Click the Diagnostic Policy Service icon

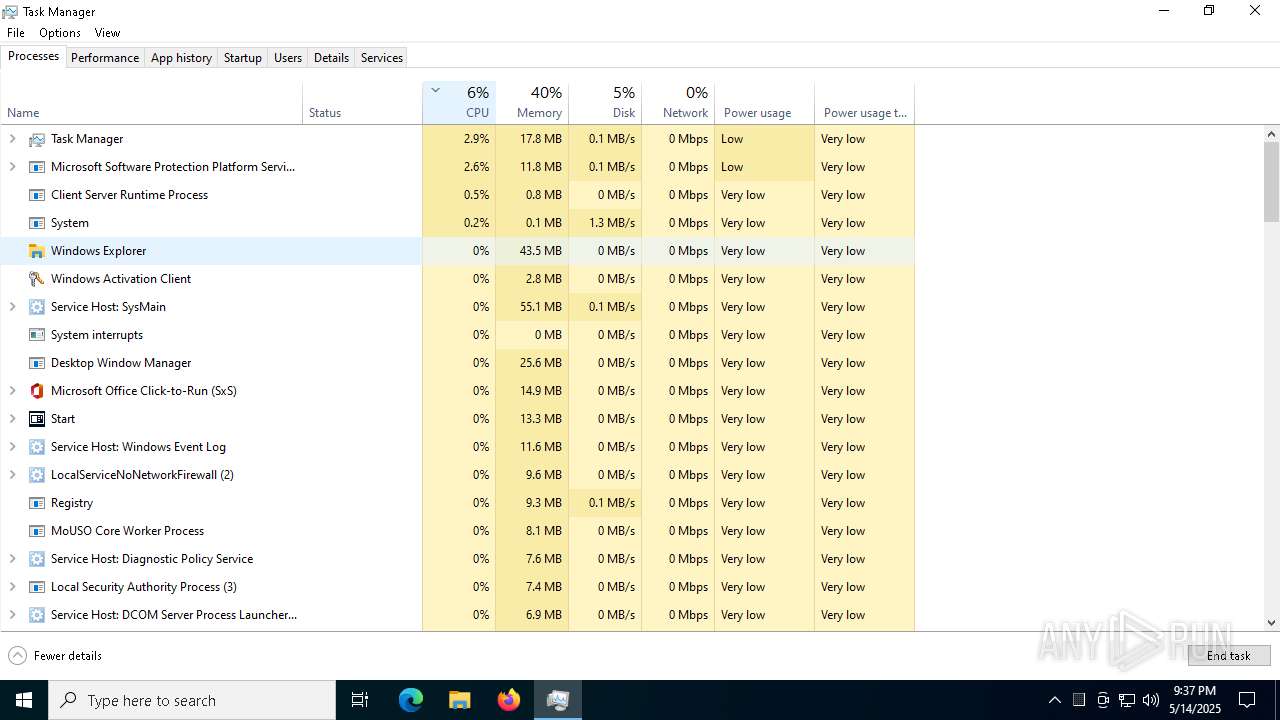tap(37, 559)
